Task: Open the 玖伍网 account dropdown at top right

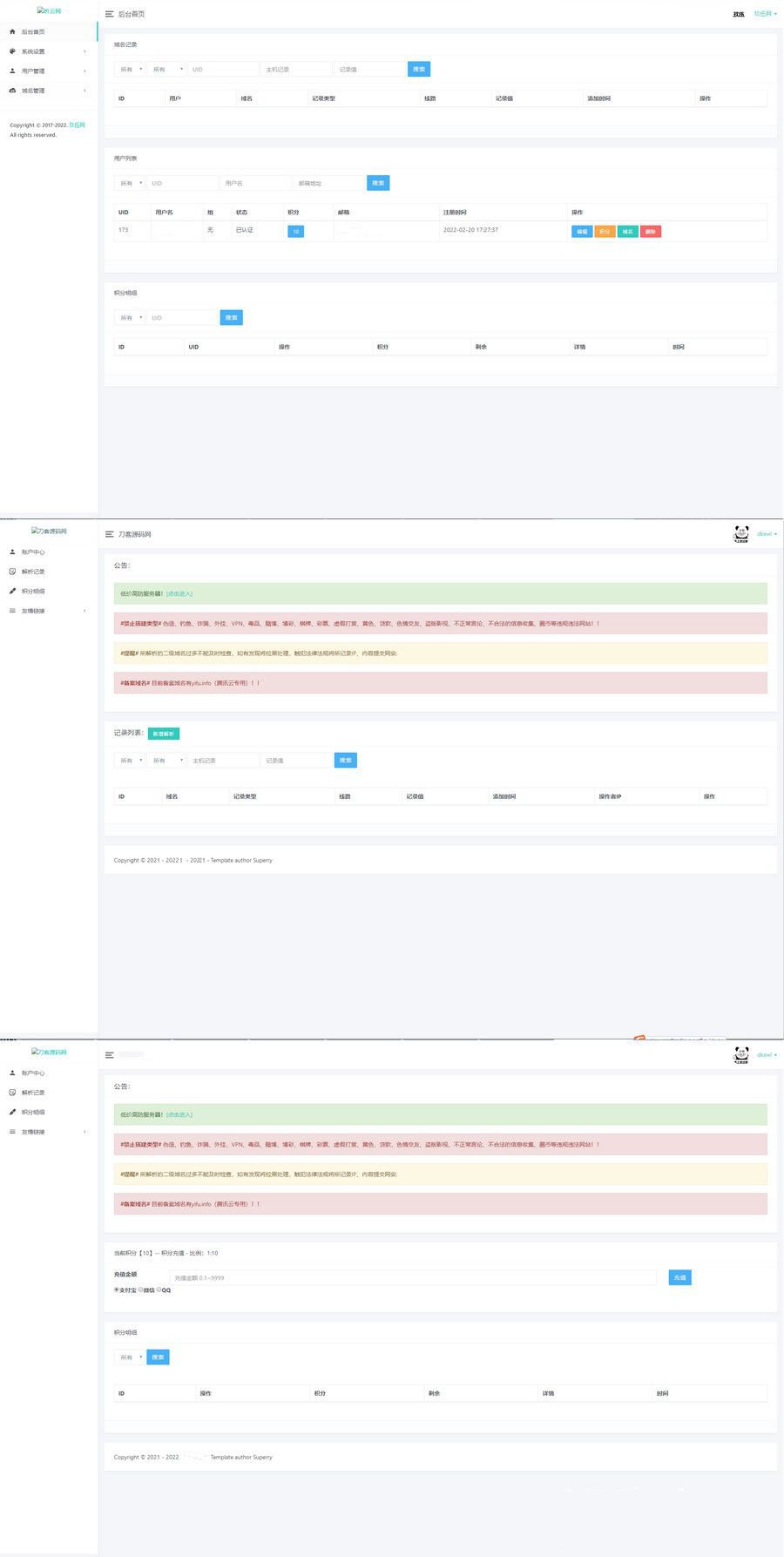Action: 765,14
